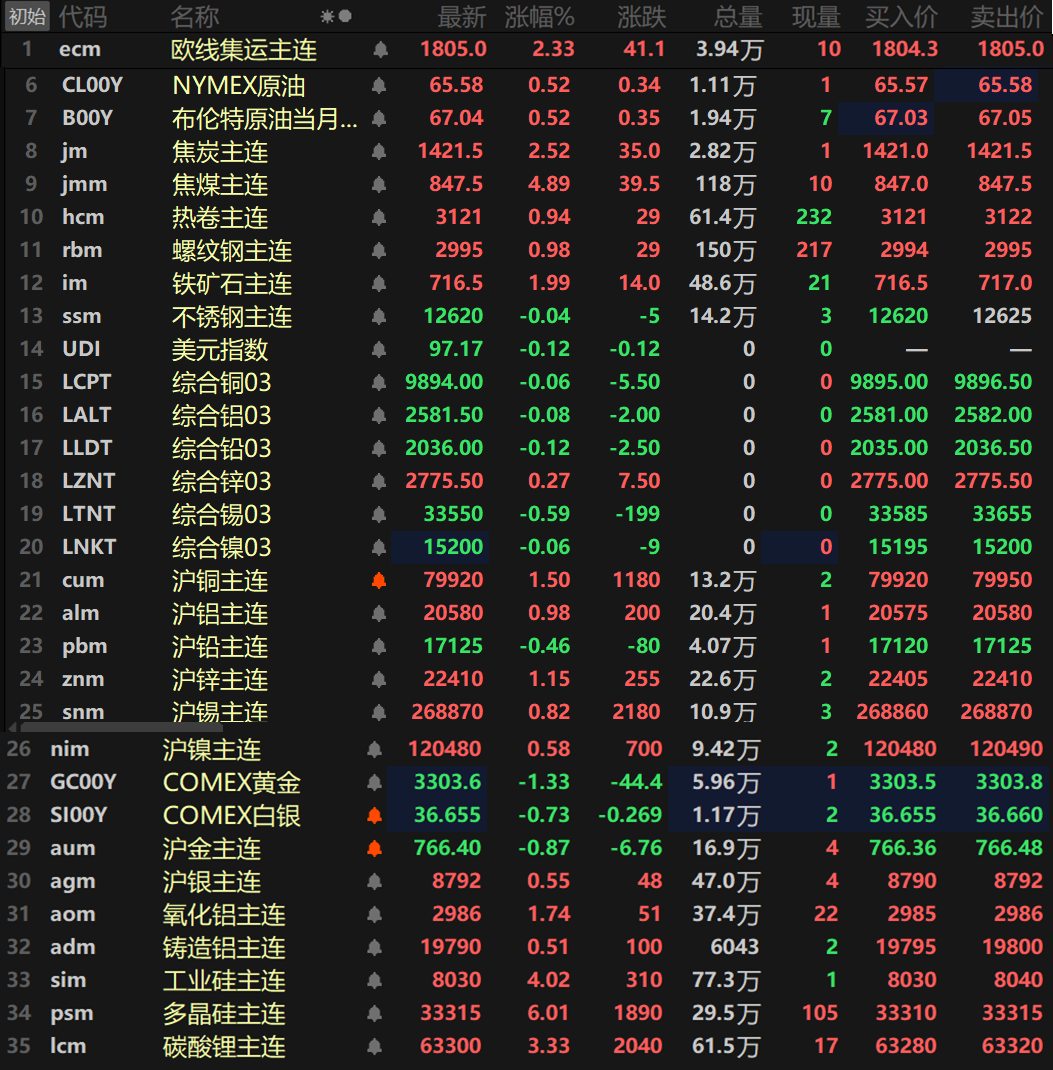Select the 氧化铝主连 contract name
Screen dimensions: 1053x1070
[224, 915]
